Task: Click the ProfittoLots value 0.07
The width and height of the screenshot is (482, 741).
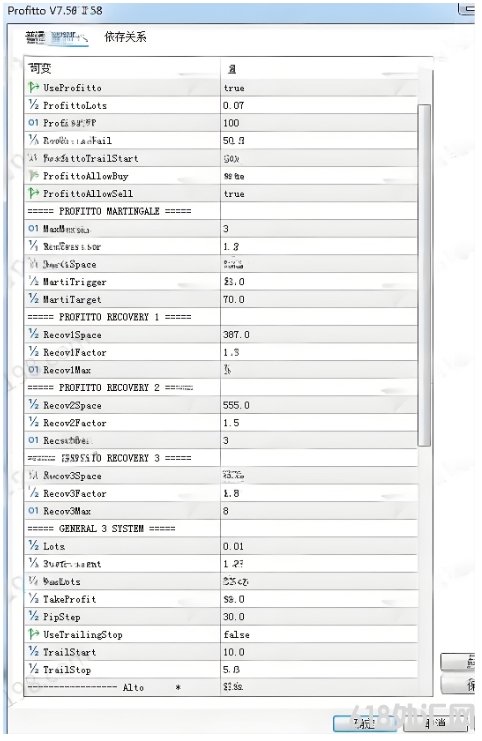Action: point(233,105)
